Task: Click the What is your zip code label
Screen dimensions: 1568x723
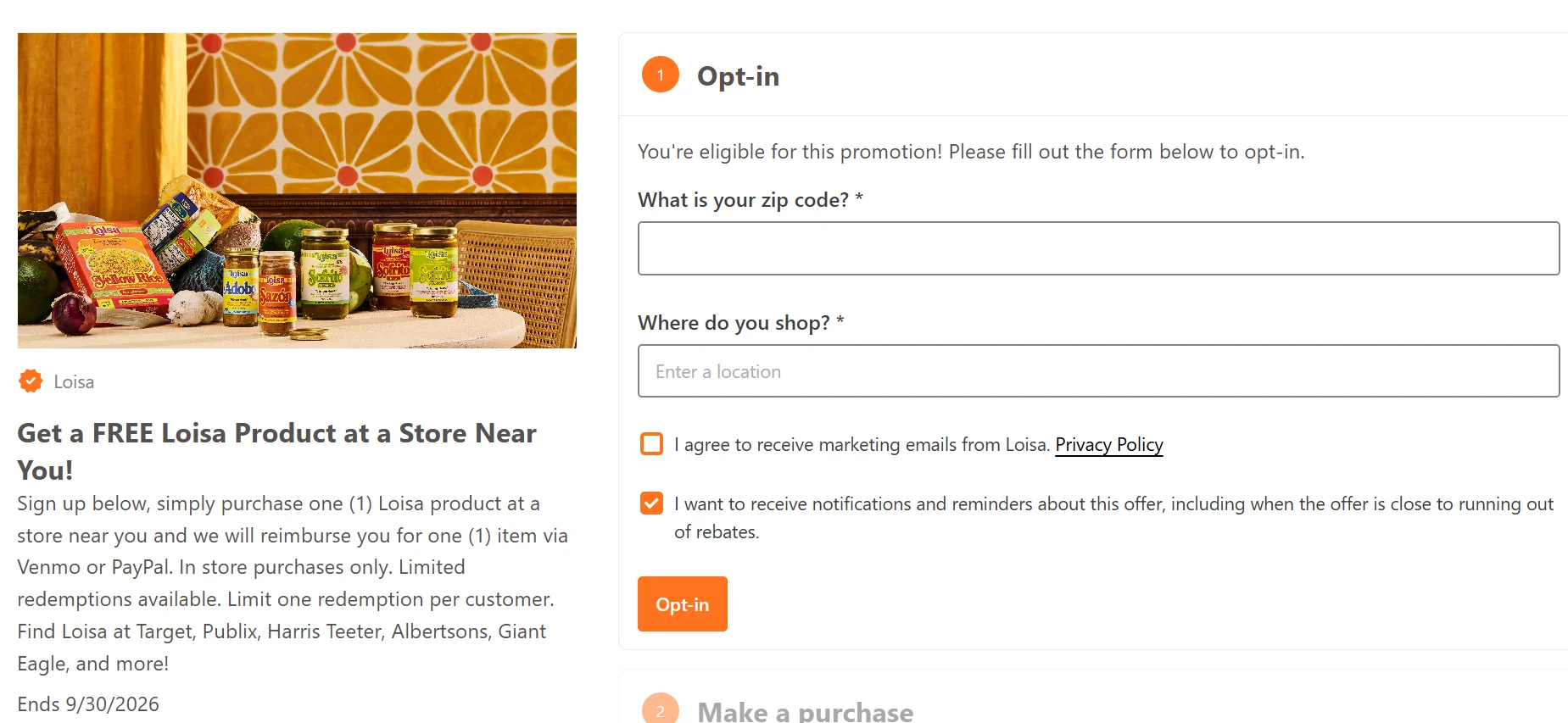Action: click(x=751, y=200)
